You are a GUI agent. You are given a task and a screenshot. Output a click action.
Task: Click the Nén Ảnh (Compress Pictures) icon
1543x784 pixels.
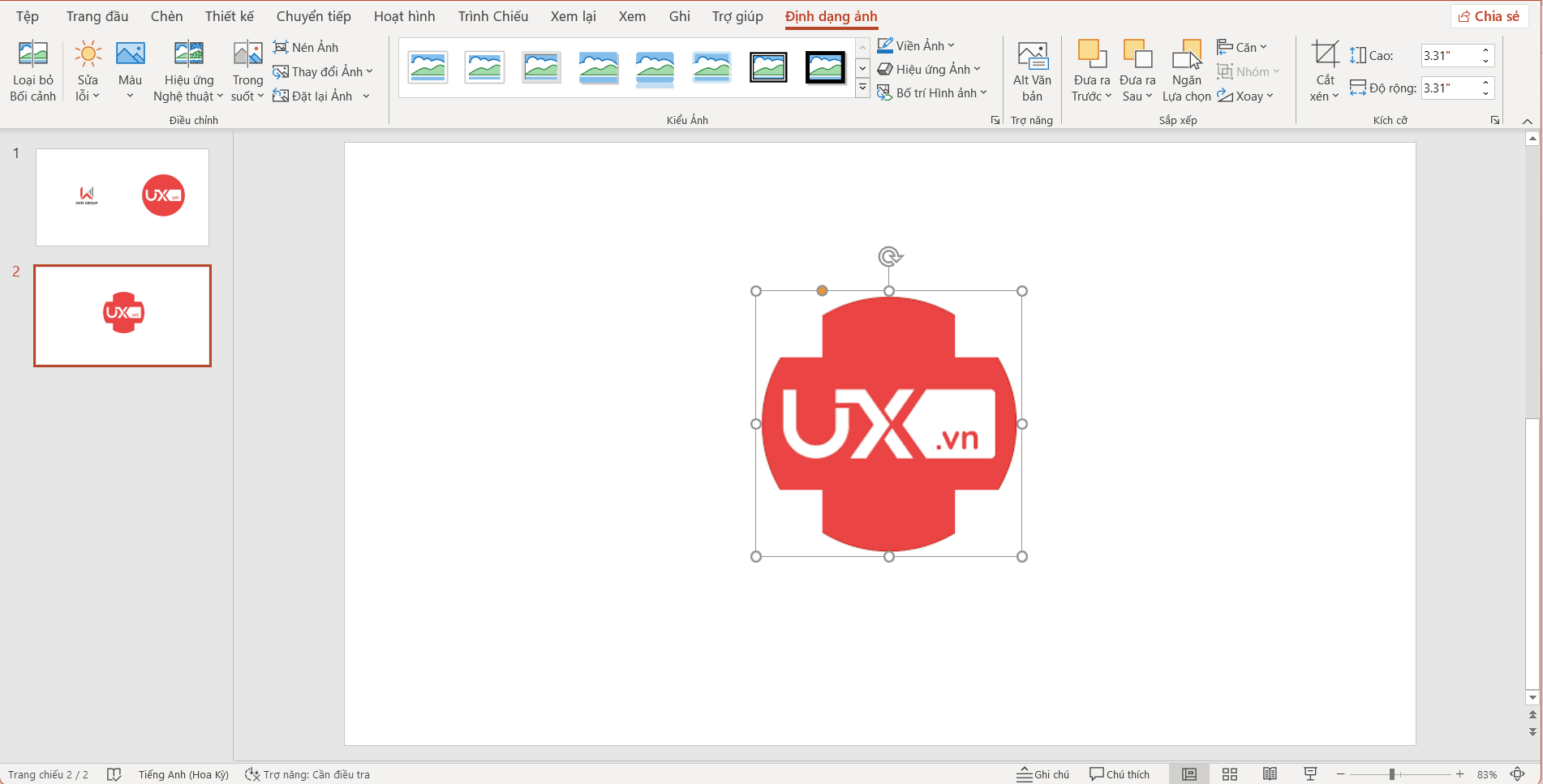[x=282, y=47]
